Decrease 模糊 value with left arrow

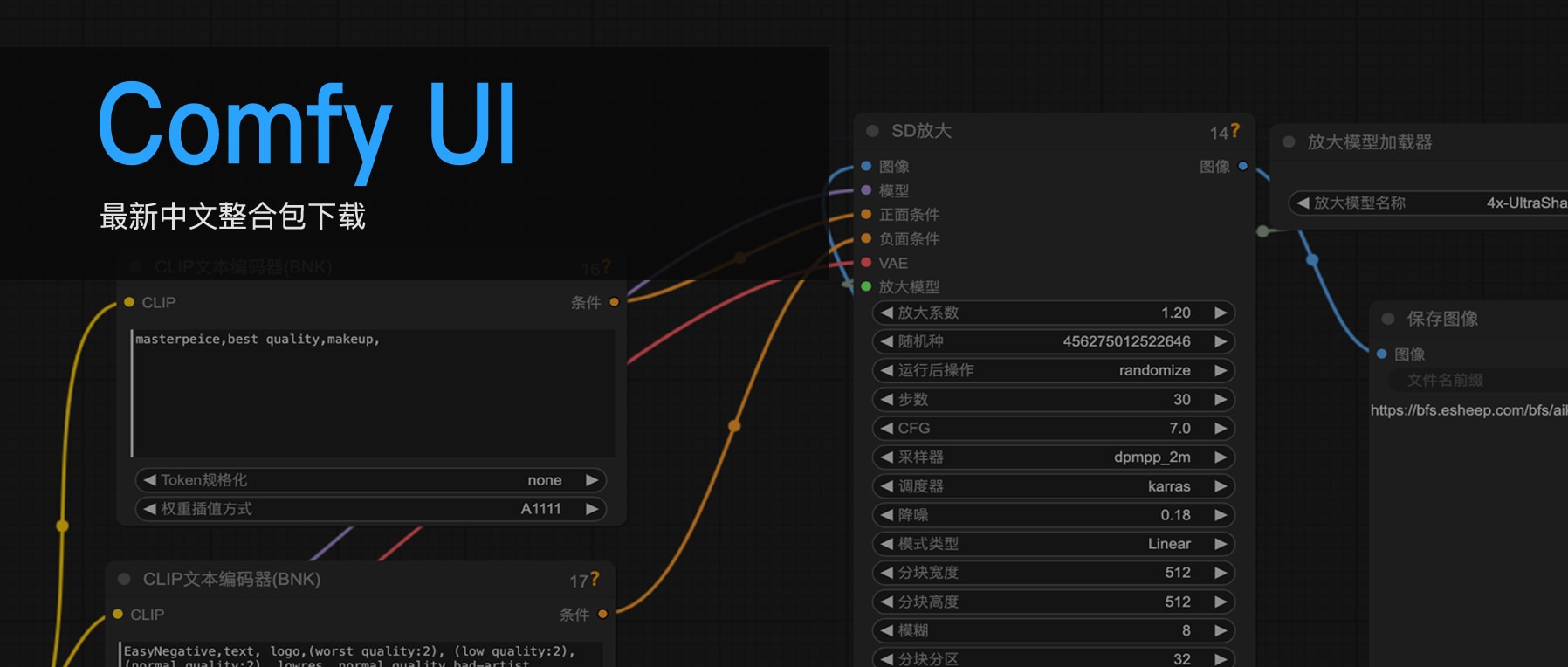click(x=887, y=630)
